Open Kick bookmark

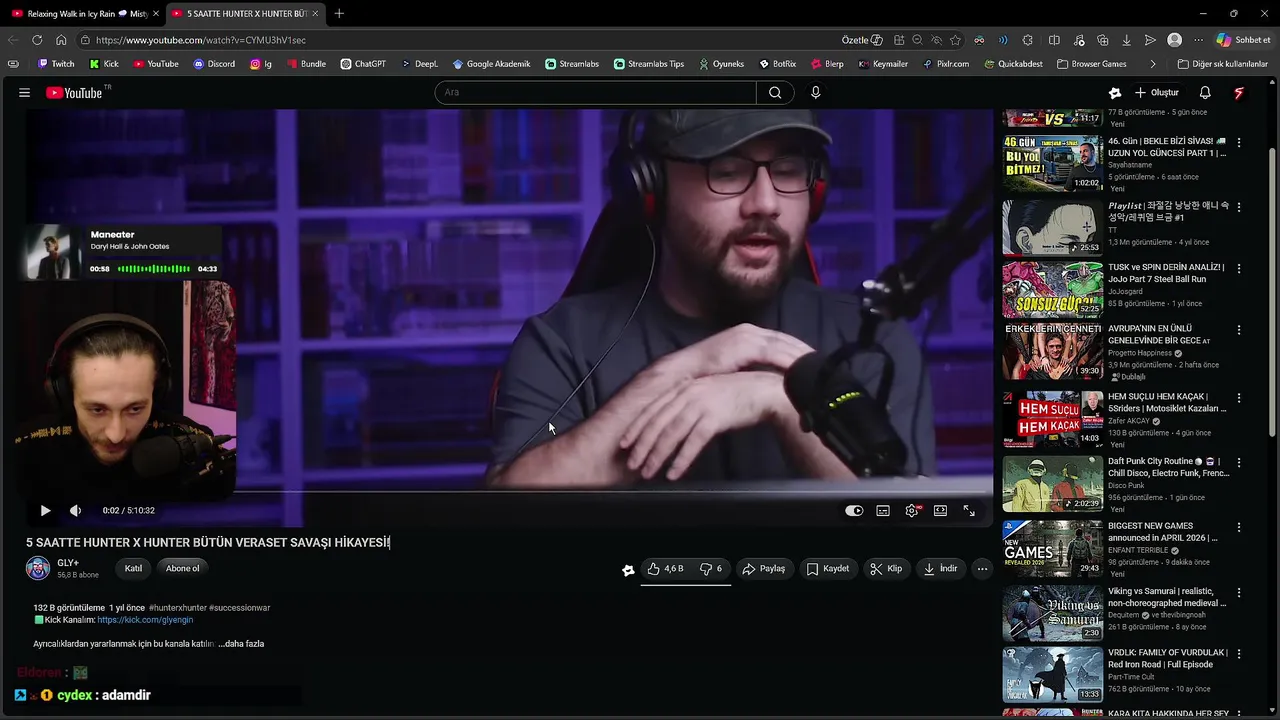104,64
